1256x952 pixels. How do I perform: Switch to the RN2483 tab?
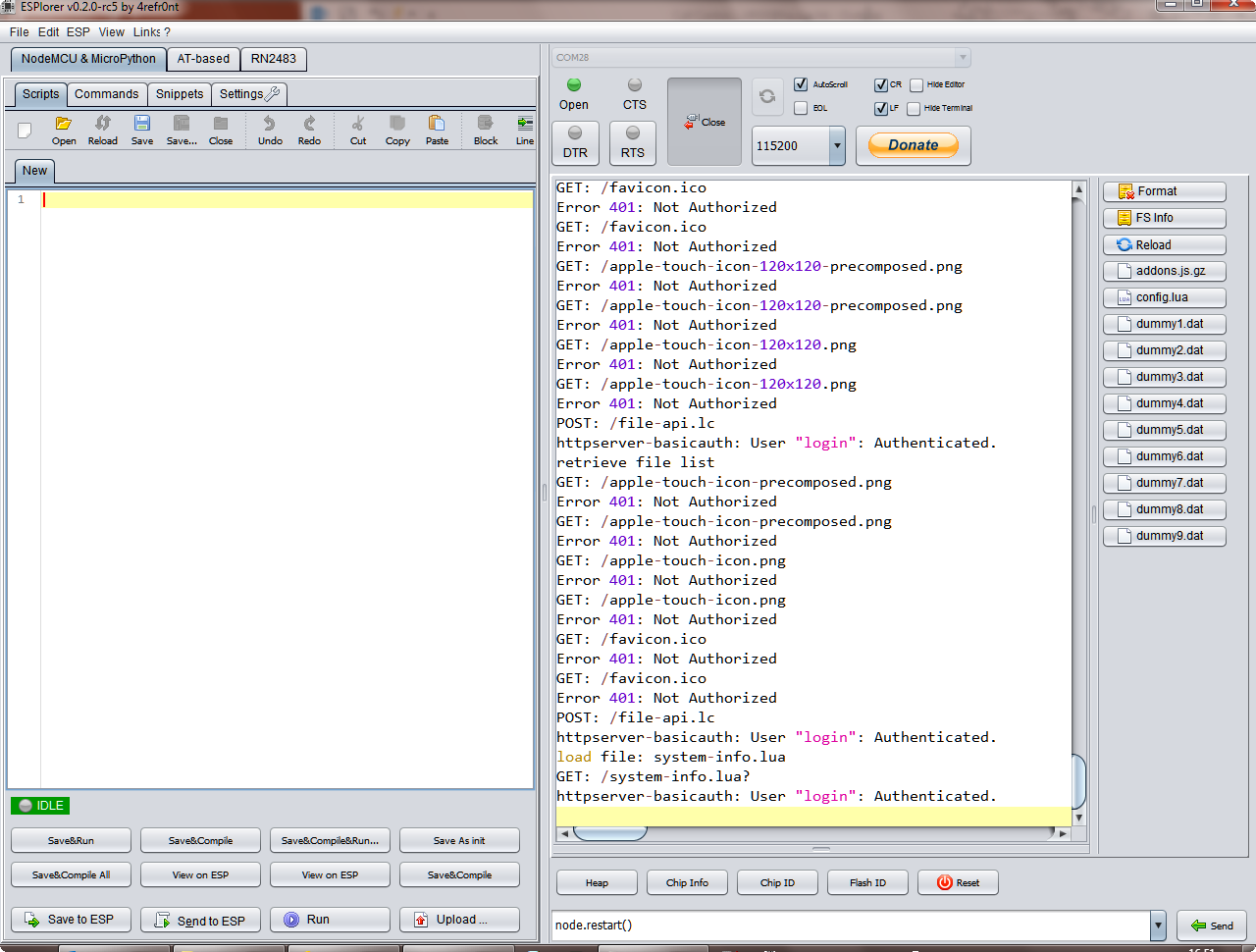pyautogui.click(x=274, y=59)
